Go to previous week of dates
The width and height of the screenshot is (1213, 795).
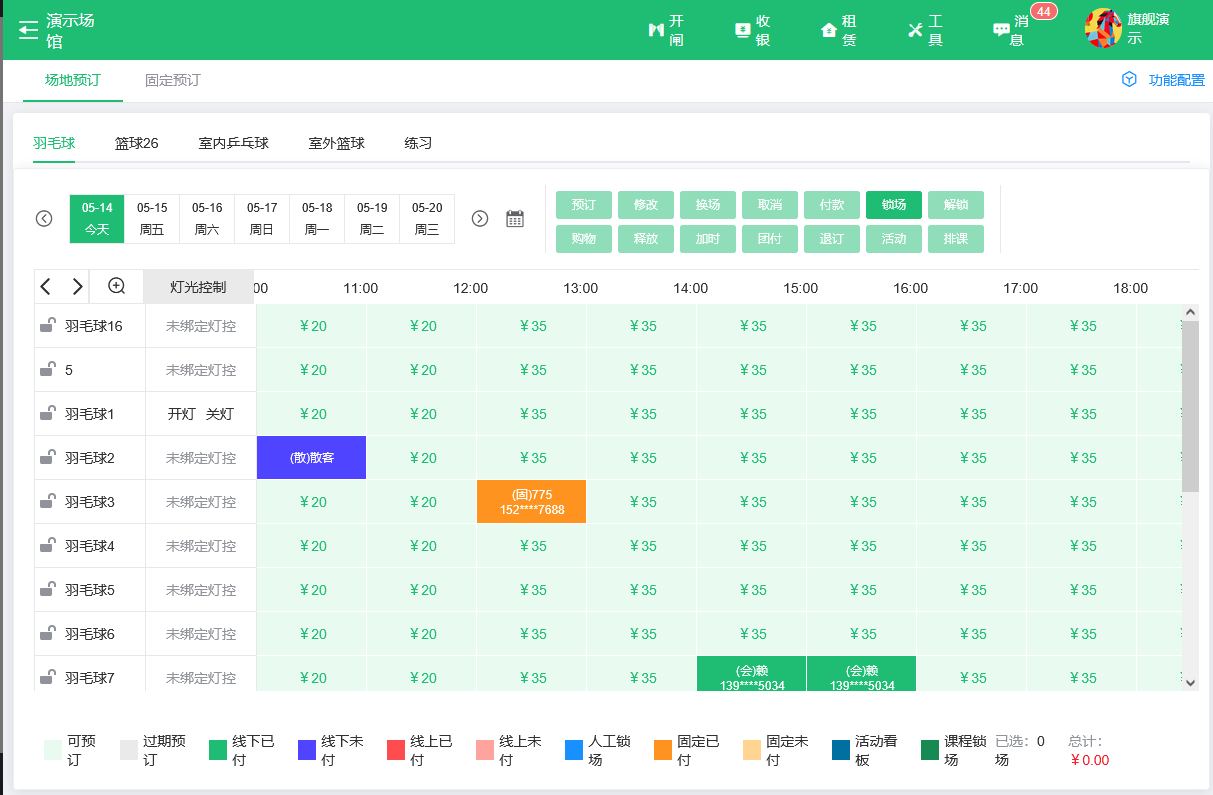pyautogui.click(x=44, y=218)
